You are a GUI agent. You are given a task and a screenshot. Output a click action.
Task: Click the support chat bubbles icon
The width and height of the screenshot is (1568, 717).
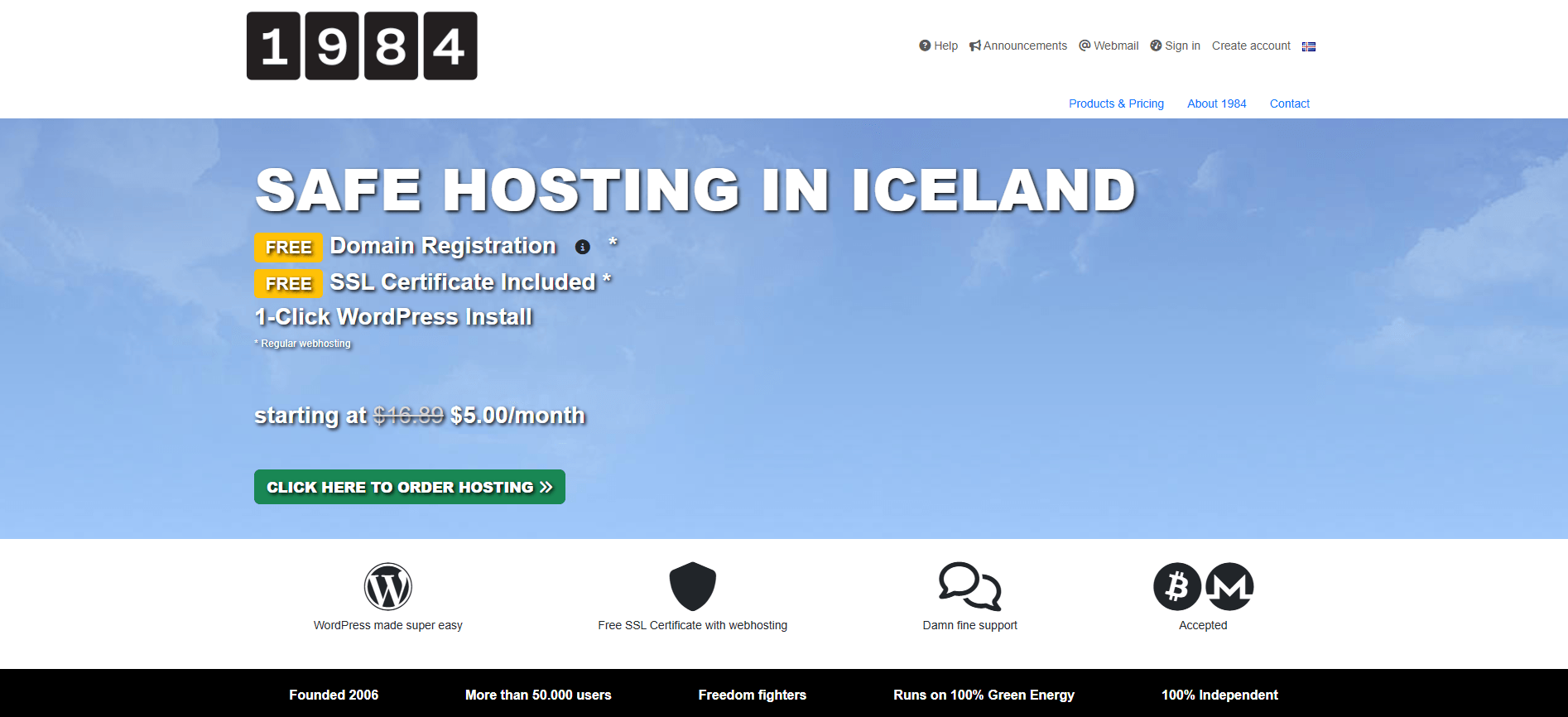tap(969, 586)
